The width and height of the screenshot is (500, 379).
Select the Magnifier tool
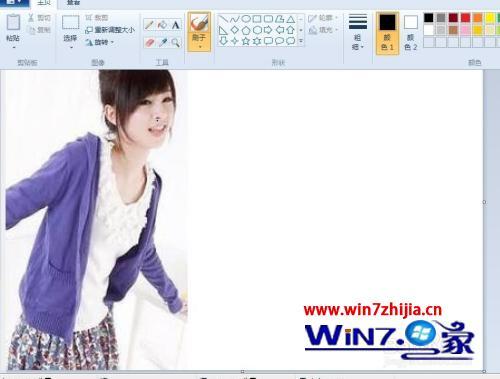[x=176, y=43]
